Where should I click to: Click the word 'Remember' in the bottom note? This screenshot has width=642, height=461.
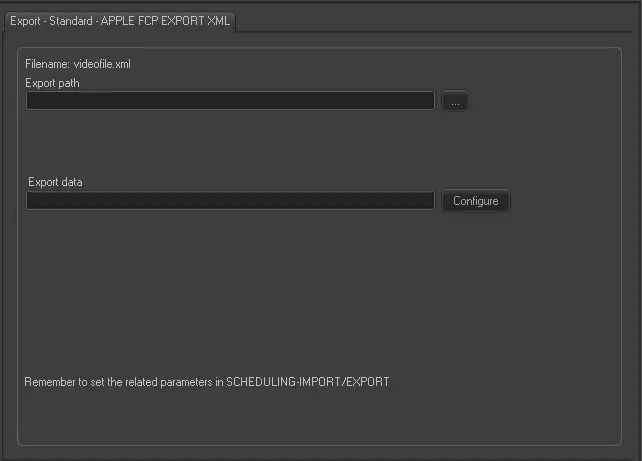pyautogui.click(x=49, y=382)
